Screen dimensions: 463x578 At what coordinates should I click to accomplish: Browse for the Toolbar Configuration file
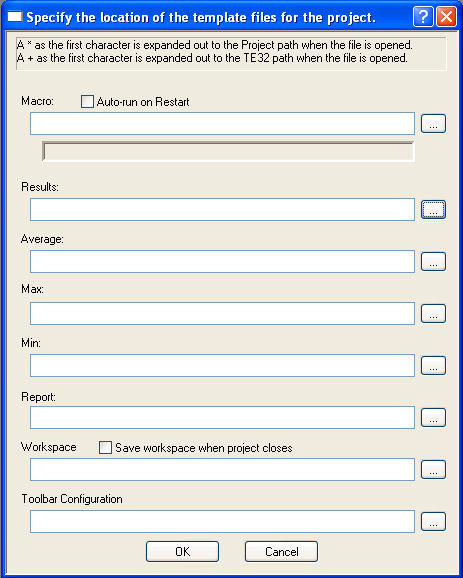(433, 521)
